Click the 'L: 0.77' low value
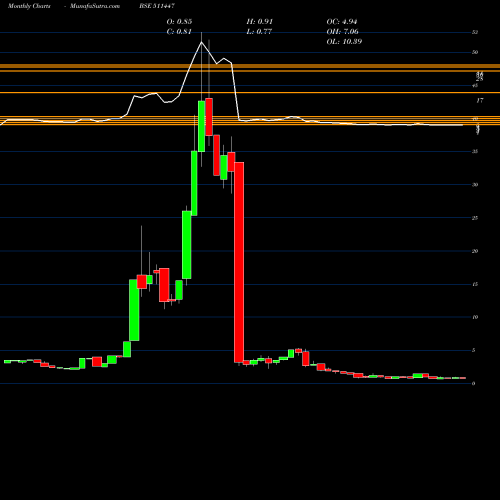The width and height of the screenshot is (500, 500). pyautogui.click(x=259, y=32)
